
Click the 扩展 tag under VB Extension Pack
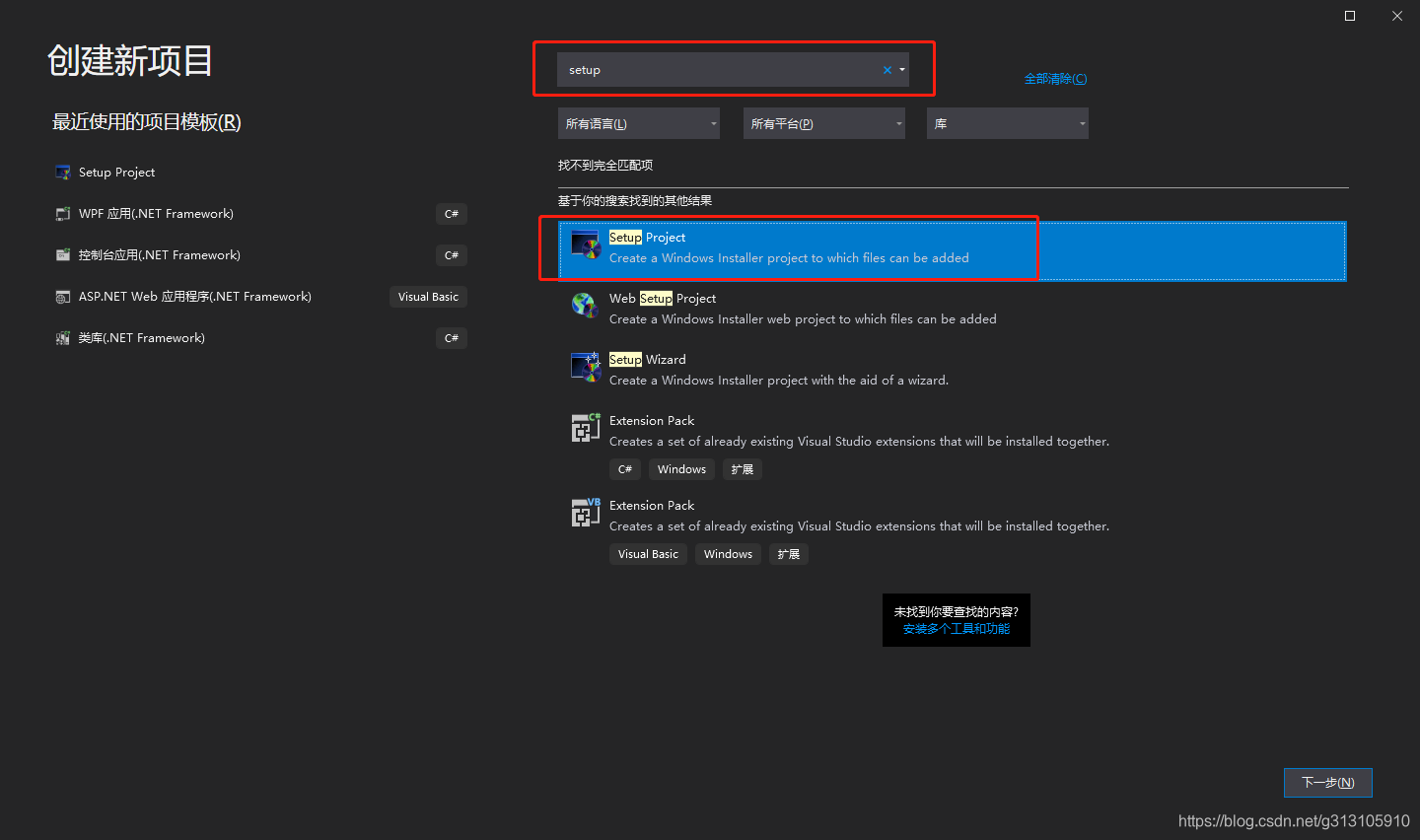[789, 554]
